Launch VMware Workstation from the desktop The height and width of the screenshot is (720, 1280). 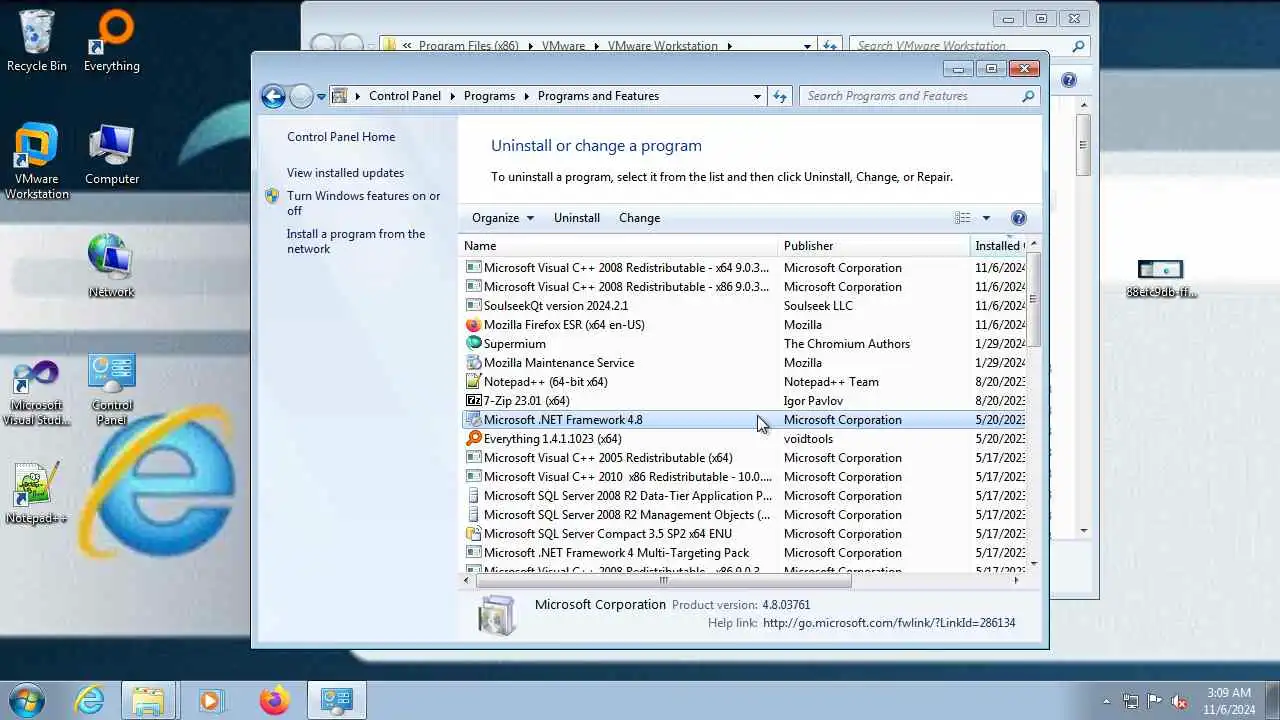37,160
